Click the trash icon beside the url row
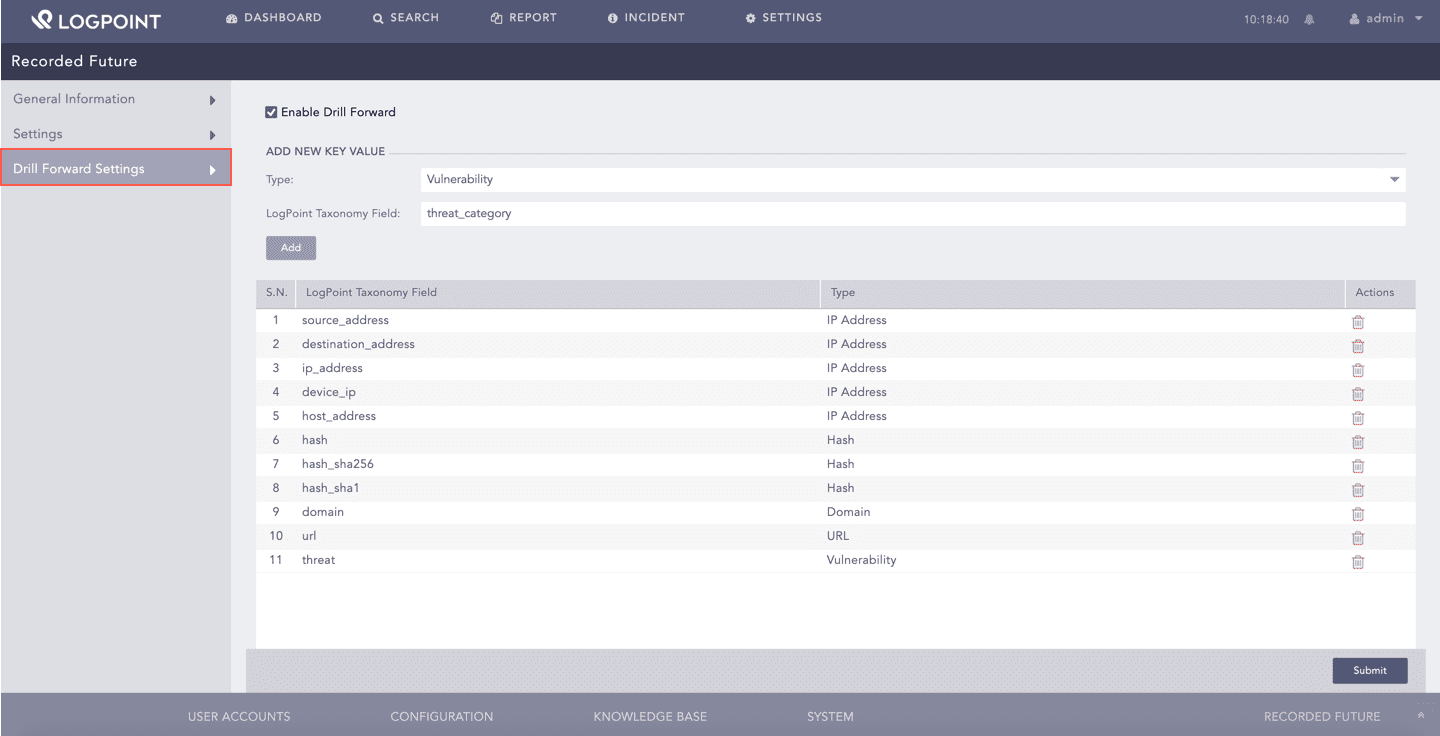The image size is (1440, 736). pos(1357,538)
